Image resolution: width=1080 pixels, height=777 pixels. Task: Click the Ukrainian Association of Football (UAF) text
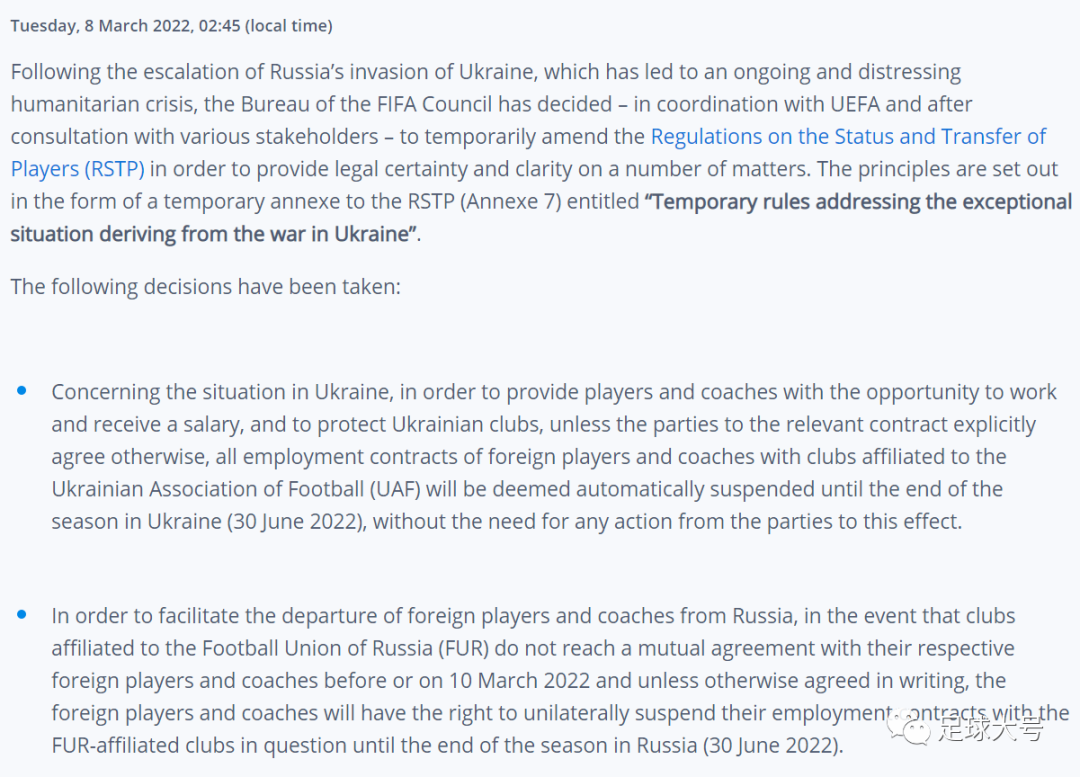click(236, 489)
